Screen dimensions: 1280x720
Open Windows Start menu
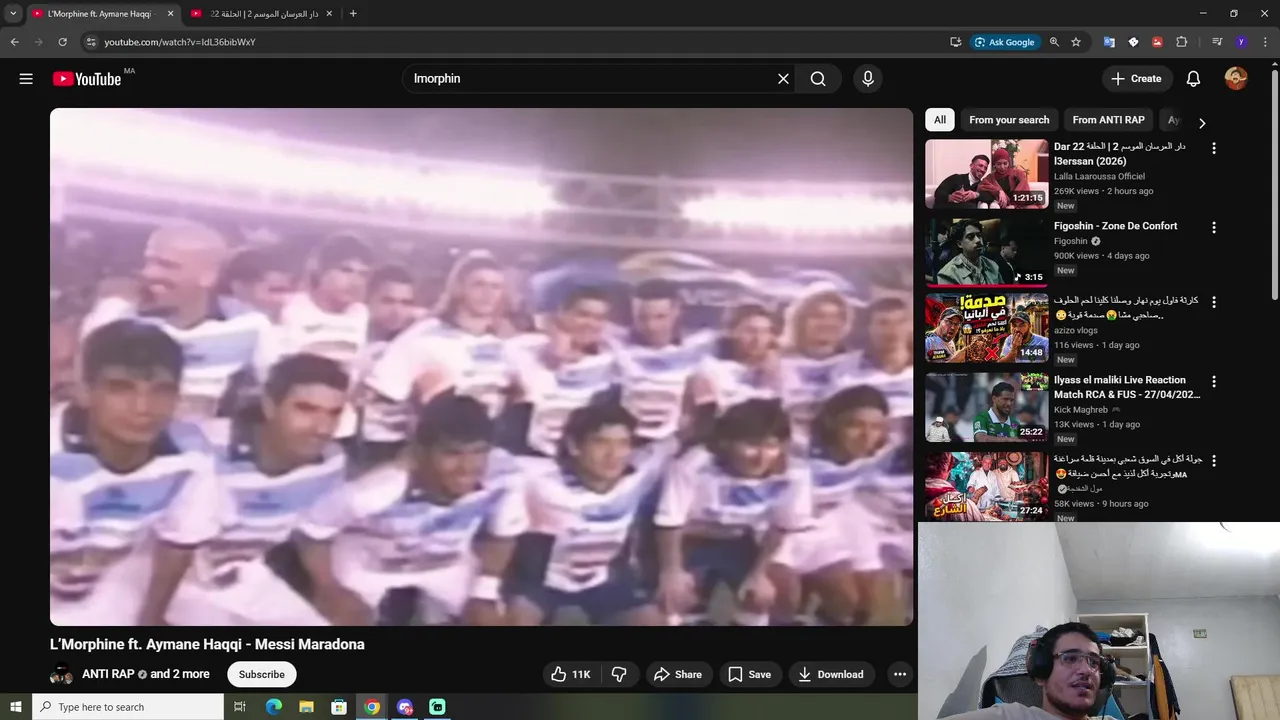(16, 707)
